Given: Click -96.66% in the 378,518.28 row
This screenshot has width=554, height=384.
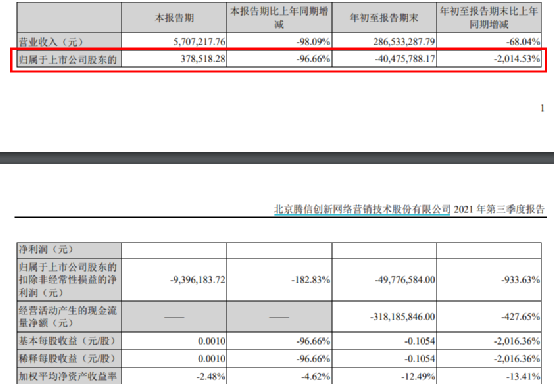Looking at the screenshot, I should [x=313, y=59].
